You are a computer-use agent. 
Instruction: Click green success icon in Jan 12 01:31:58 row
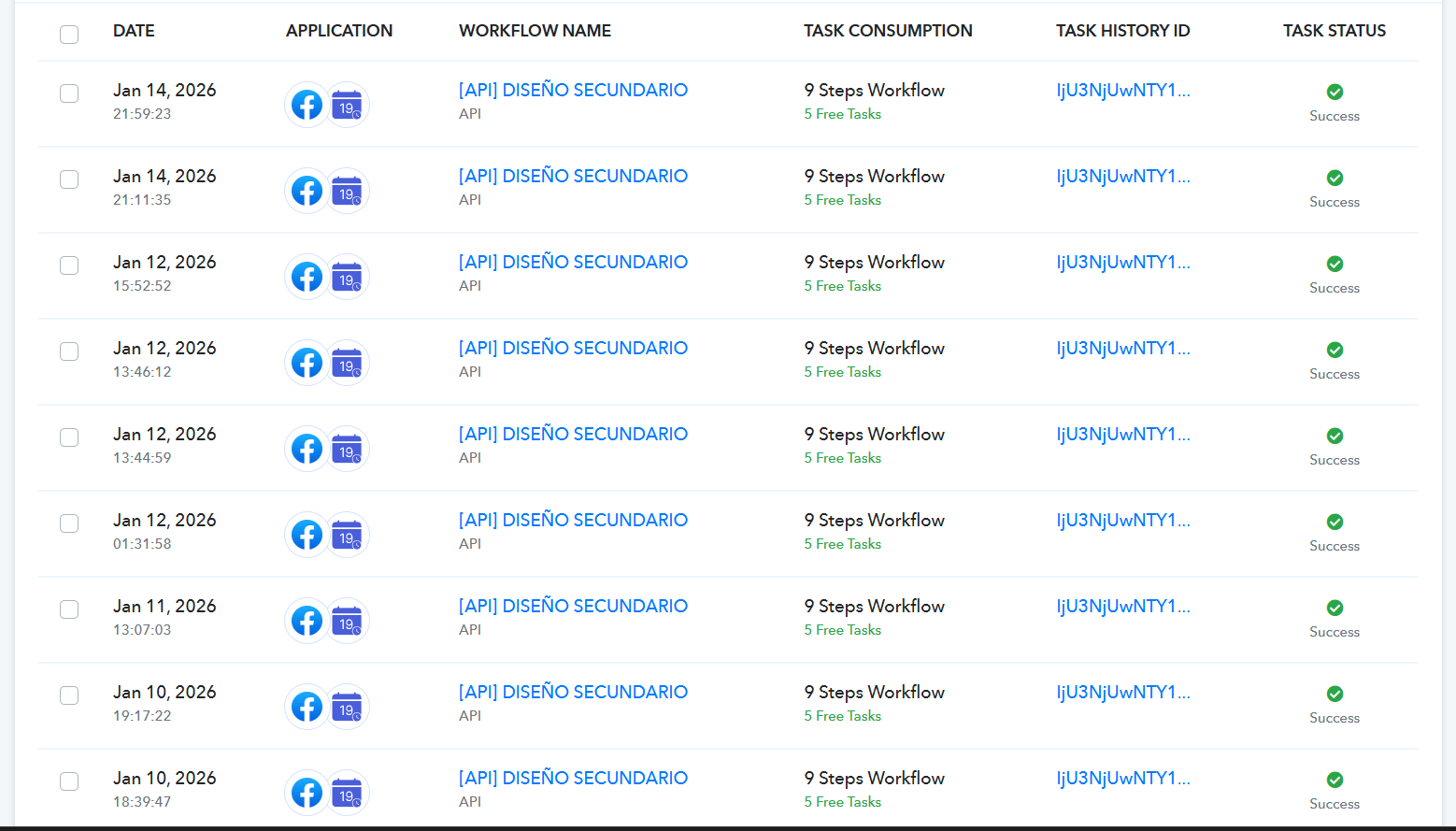point(1335,522)
